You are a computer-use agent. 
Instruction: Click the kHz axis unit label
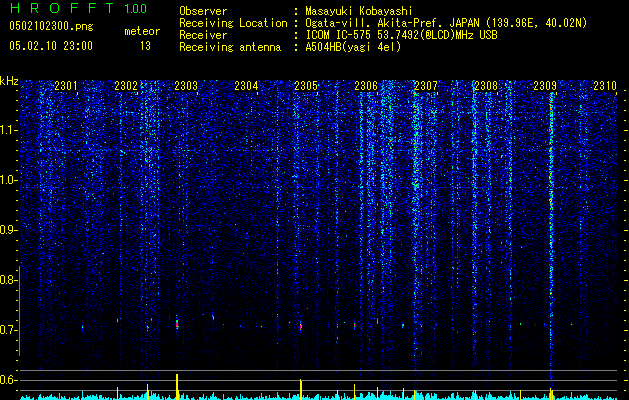click(x=9, y=81)
